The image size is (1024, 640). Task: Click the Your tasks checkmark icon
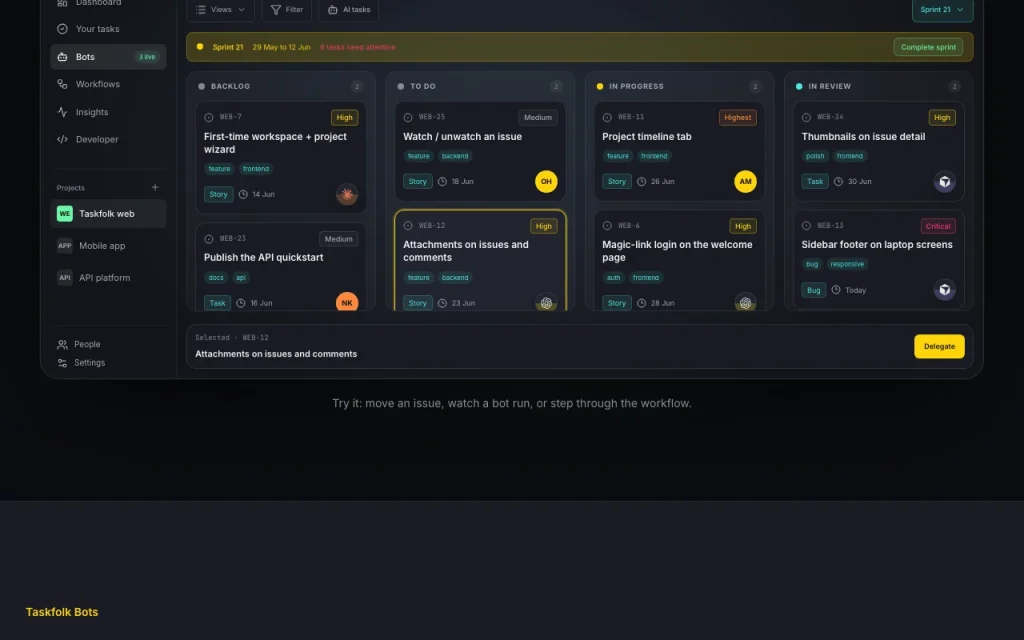click(62, 29)
